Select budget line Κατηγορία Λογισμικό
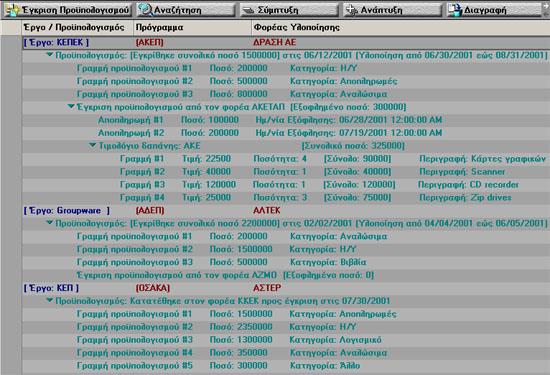 click(286, 340)
